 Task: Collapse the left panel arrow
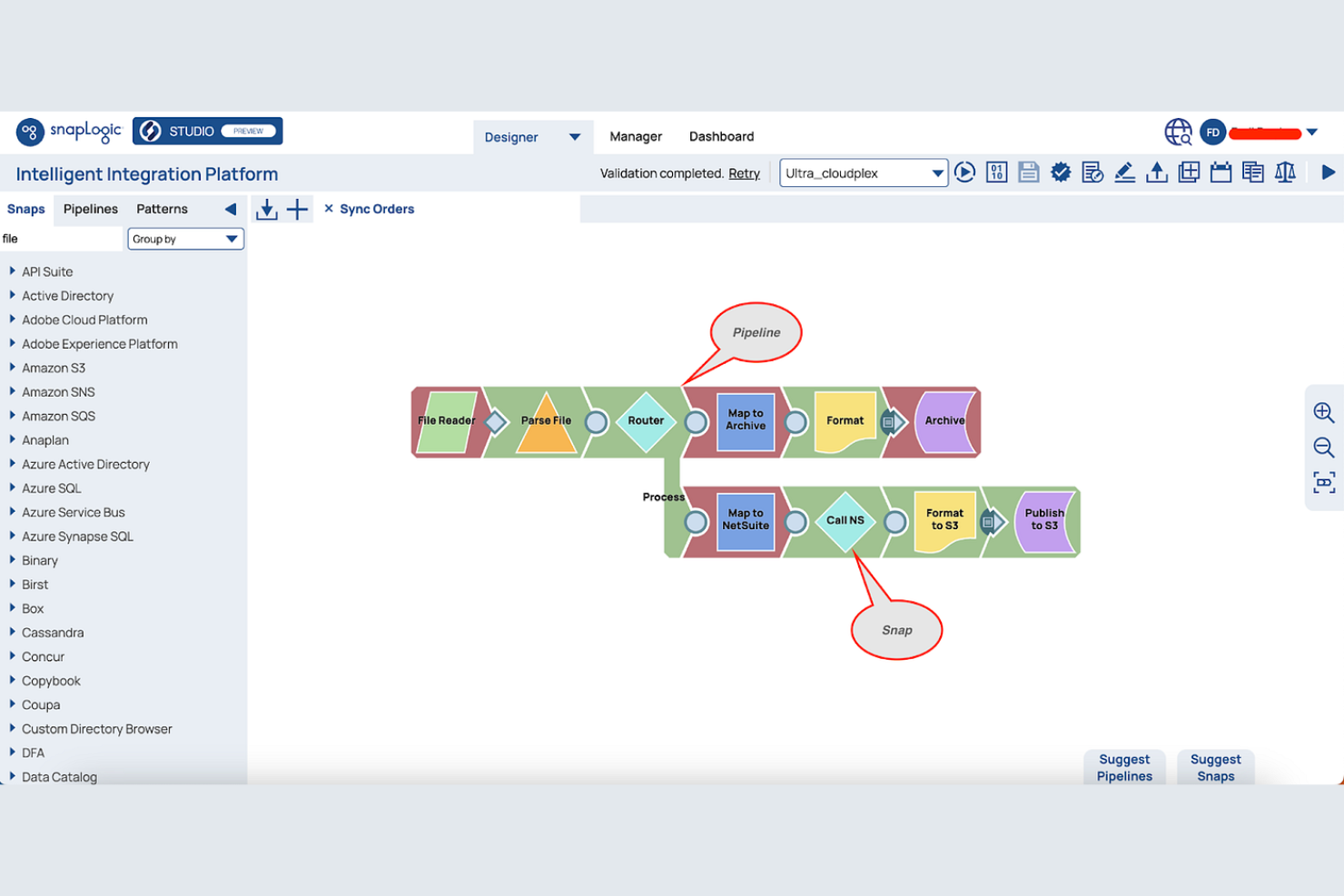pyautogui.click(x=231, y=209)
